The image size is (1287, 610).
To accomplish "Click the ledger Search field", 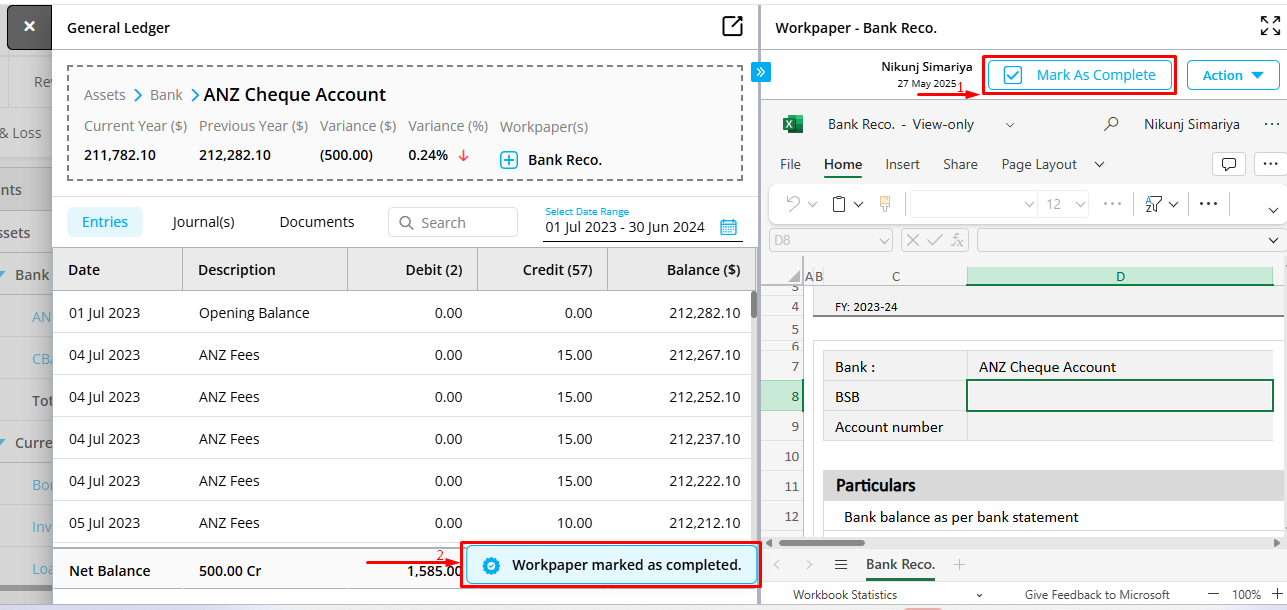I will click(x=453, y=222).
